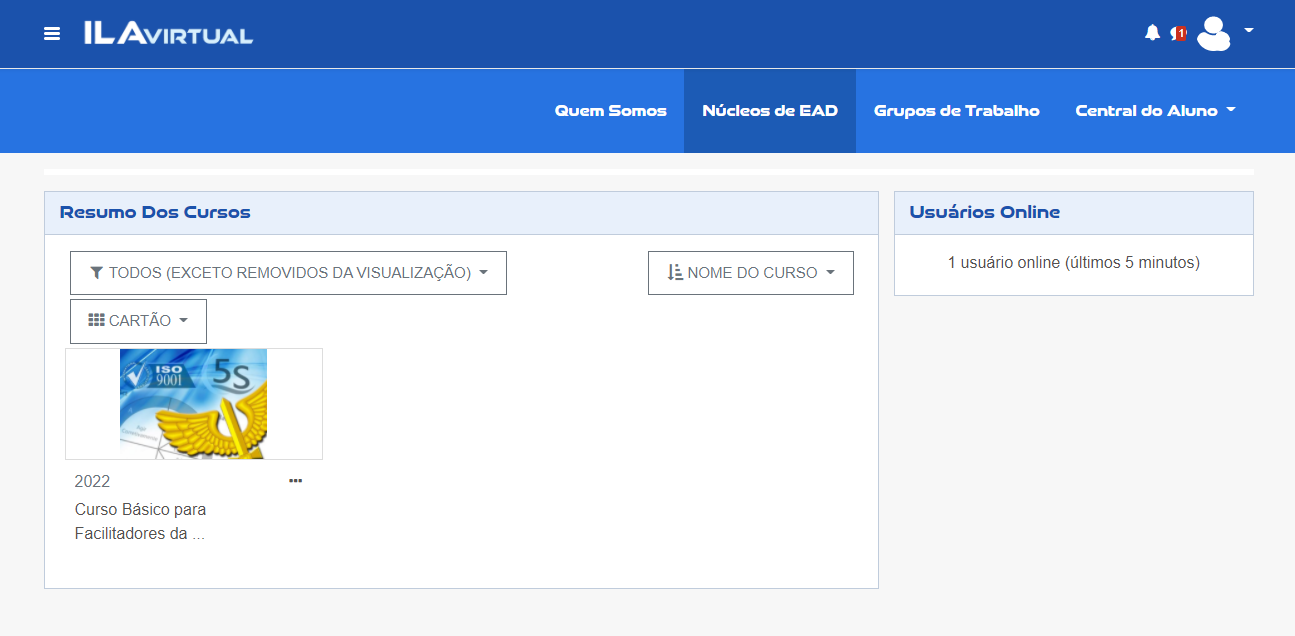The image size is (1295, 636).
Task: Open messages icon with red badge
Action: tap(1178, 33)
